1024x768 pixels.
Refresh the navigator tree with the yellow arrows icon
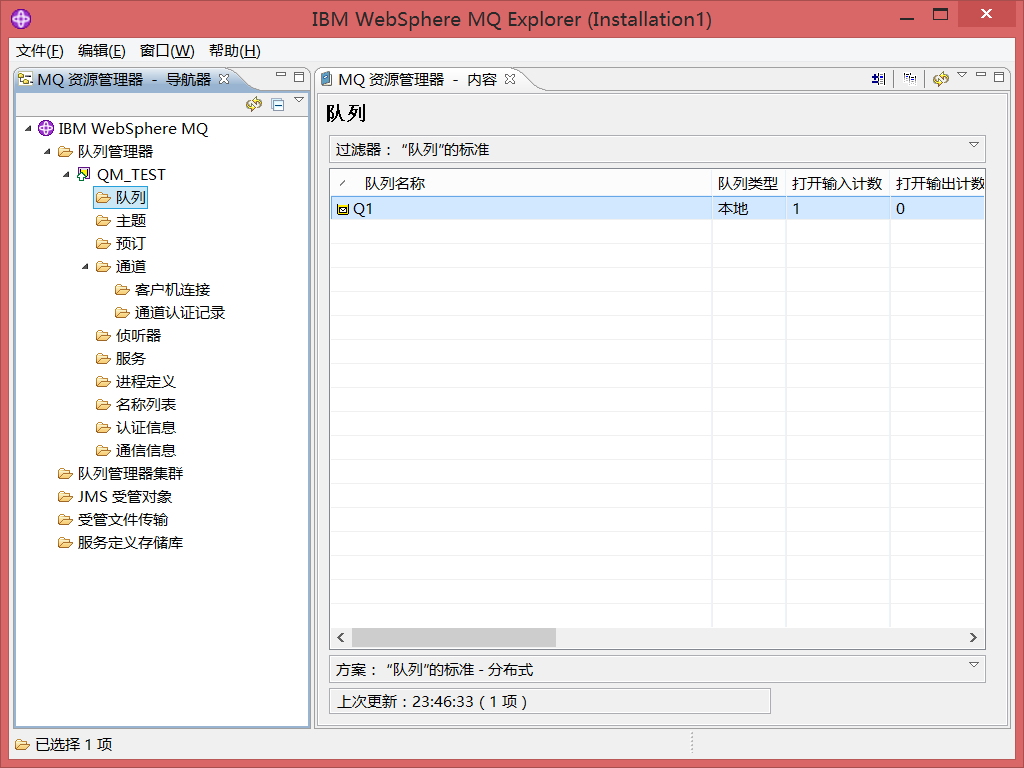click(253, 104)
